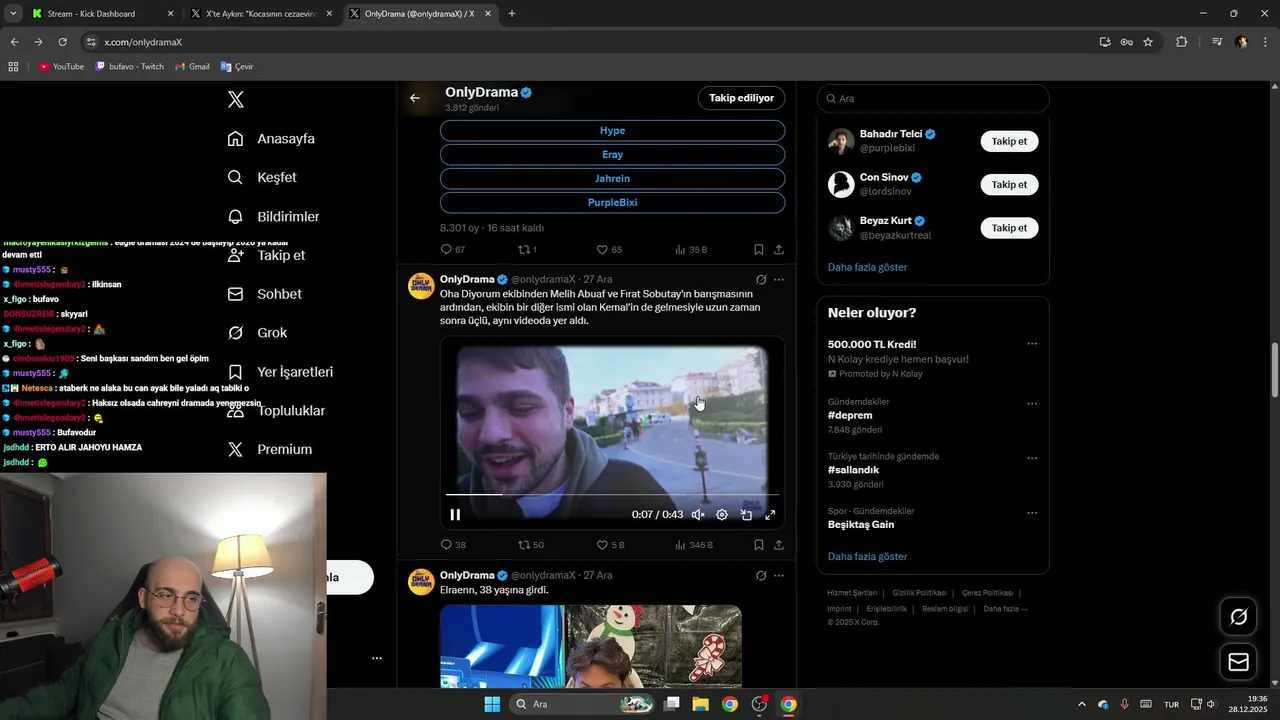
Task: Reload the page
Action: [62, 42]
